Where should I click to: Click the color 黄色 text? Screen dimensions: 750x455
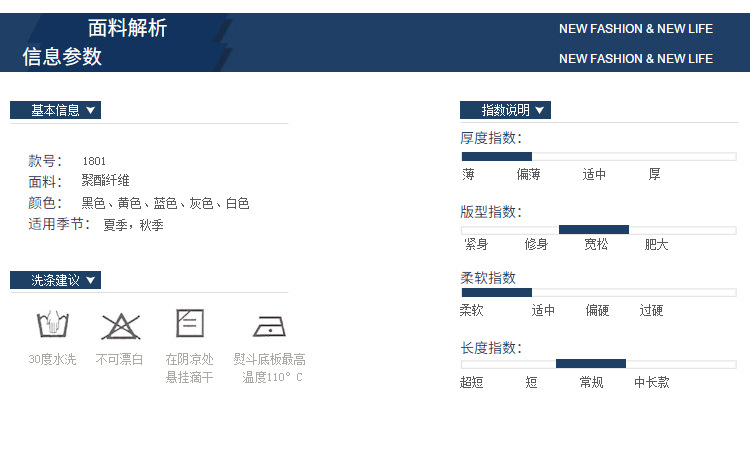click(x=129, y=203)
